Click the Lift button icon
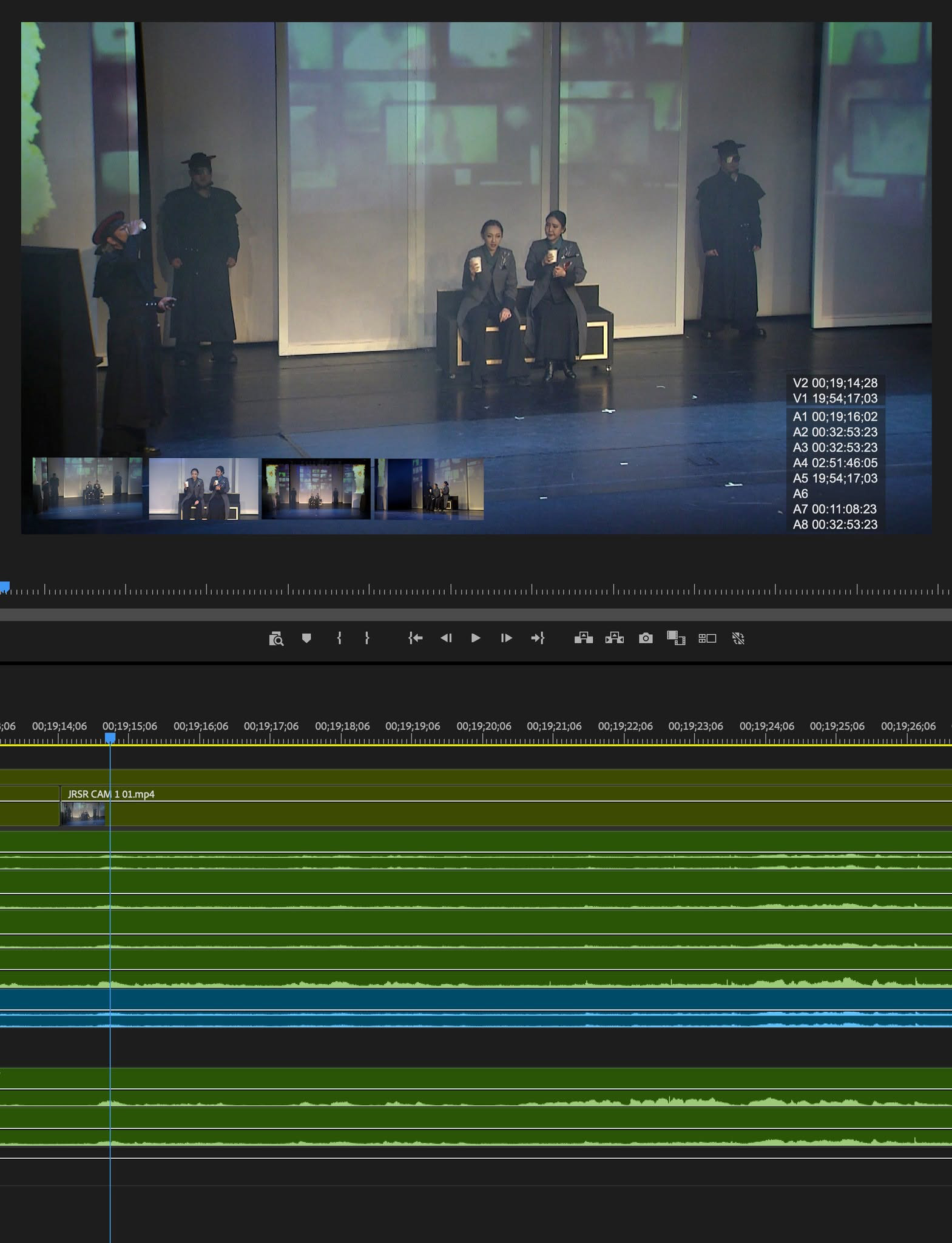This screenshot has width=952, height=1243. point(584,638)
